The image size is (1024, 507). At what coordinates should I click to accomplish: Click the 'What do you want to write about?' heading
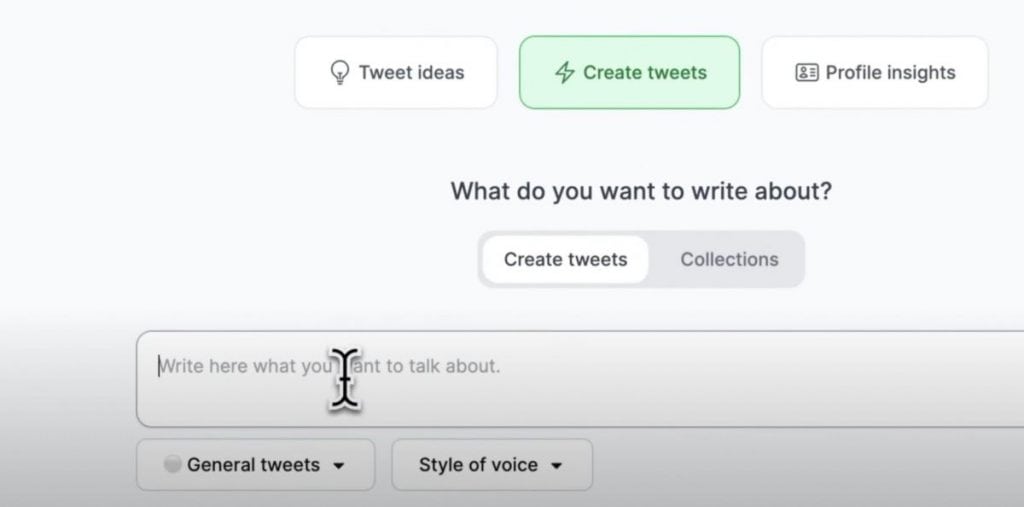pyautogui.click(x=641, y=191)
